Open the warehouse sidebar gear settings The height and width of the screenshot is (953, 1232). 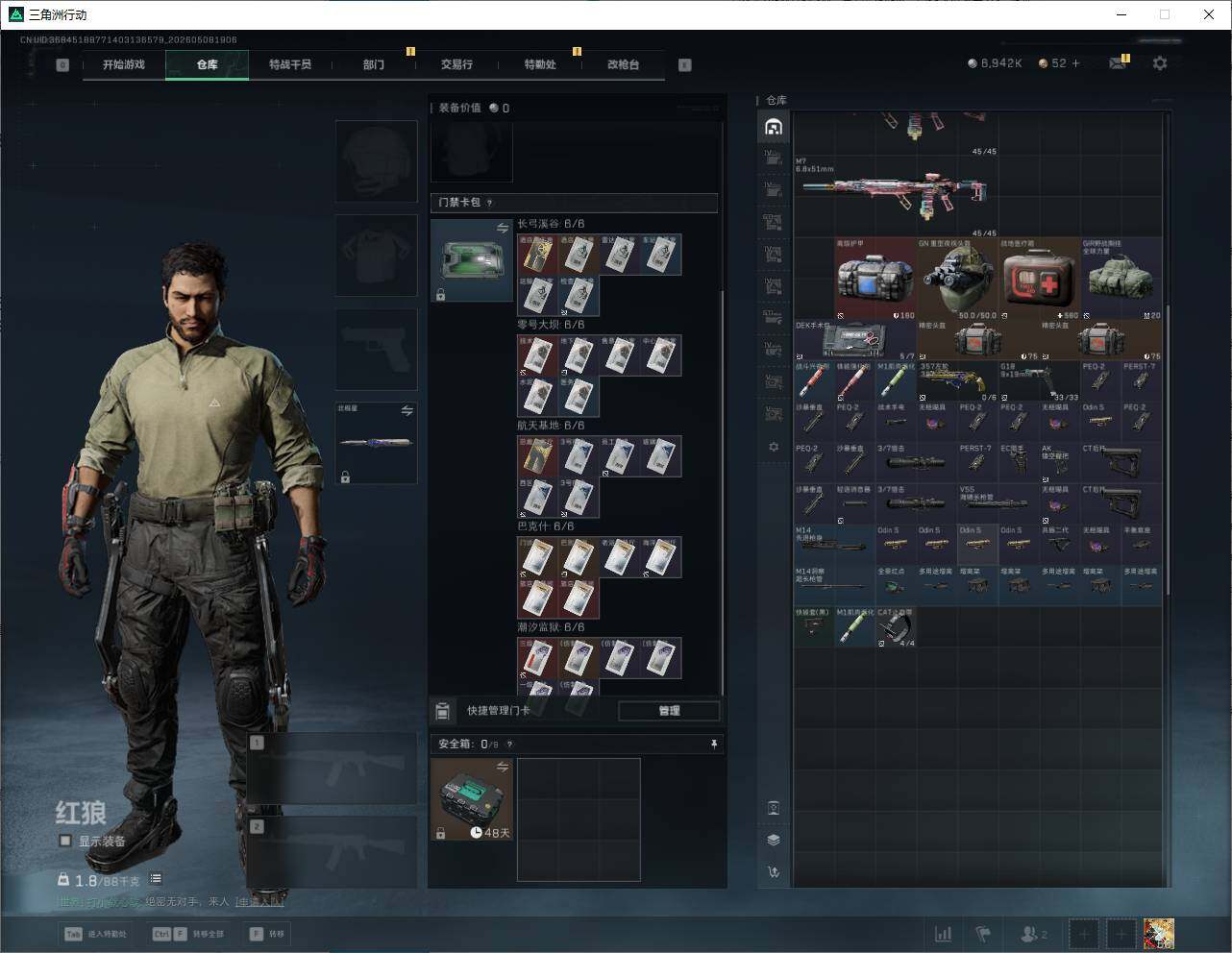coord(774,447)
